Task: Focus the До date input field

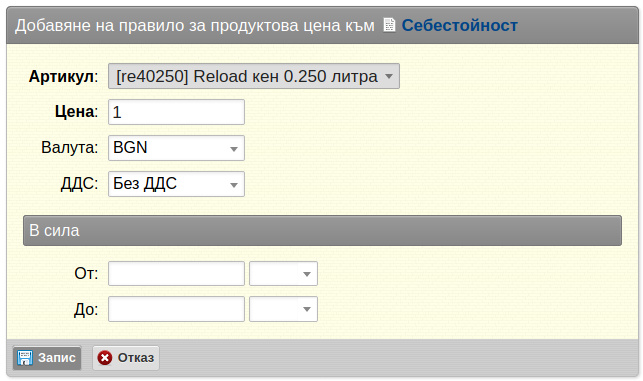Action: [x=176, y=309]
